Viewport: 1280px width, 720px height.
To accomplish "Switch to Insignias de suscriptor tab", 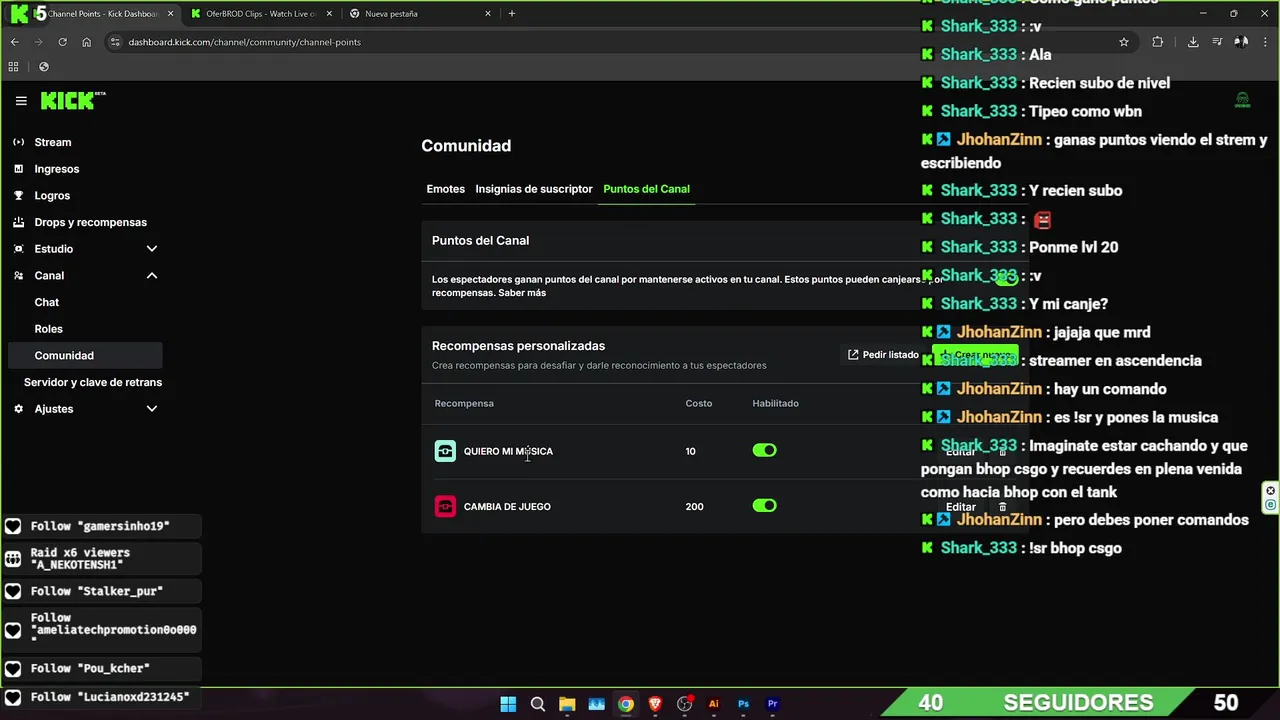I will (x=534, y=189).
